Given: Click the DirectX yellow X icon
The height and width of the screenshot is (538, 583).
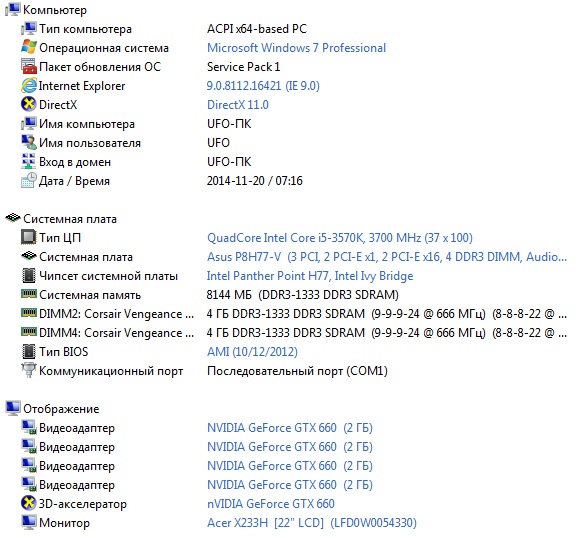Looking at the screenshot, I should 29,104.
